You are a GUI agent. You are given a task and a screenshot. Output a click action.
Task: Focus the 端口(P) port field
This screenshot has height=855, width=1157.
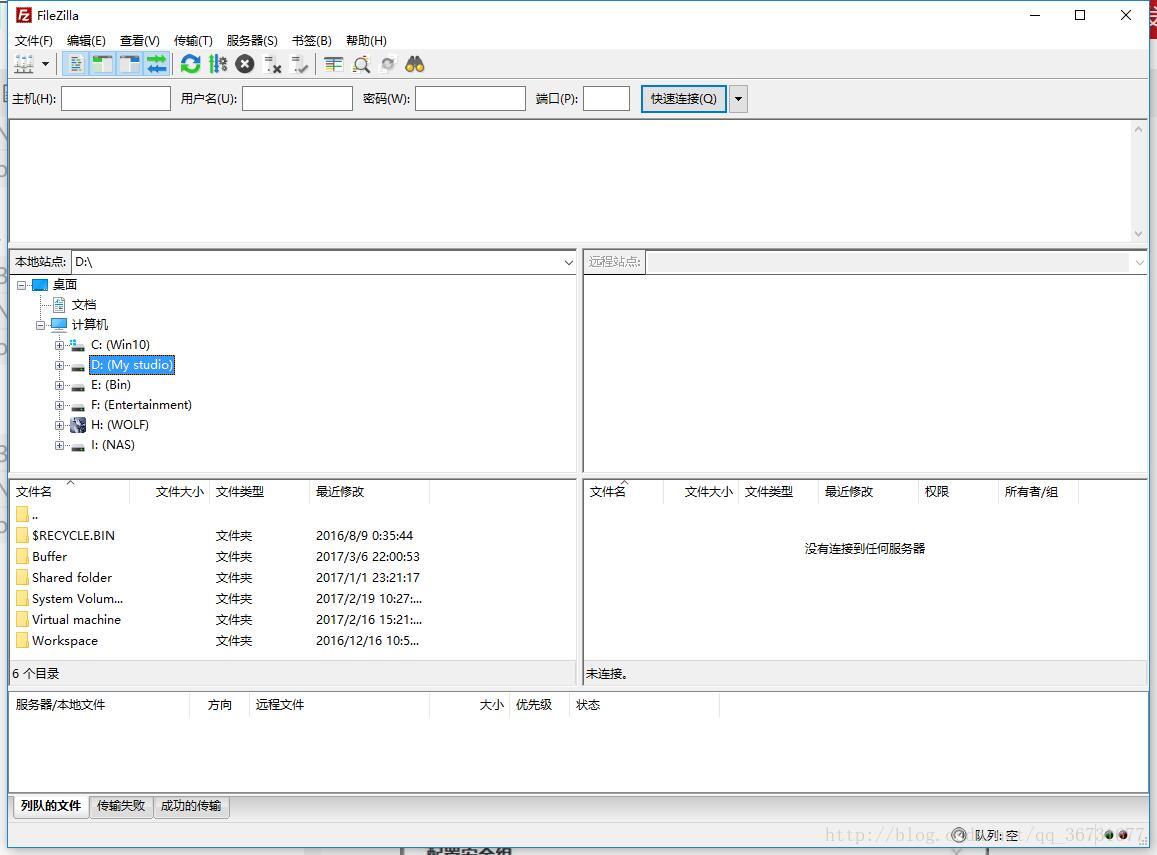pyautogui.click(x=606, y=99)
